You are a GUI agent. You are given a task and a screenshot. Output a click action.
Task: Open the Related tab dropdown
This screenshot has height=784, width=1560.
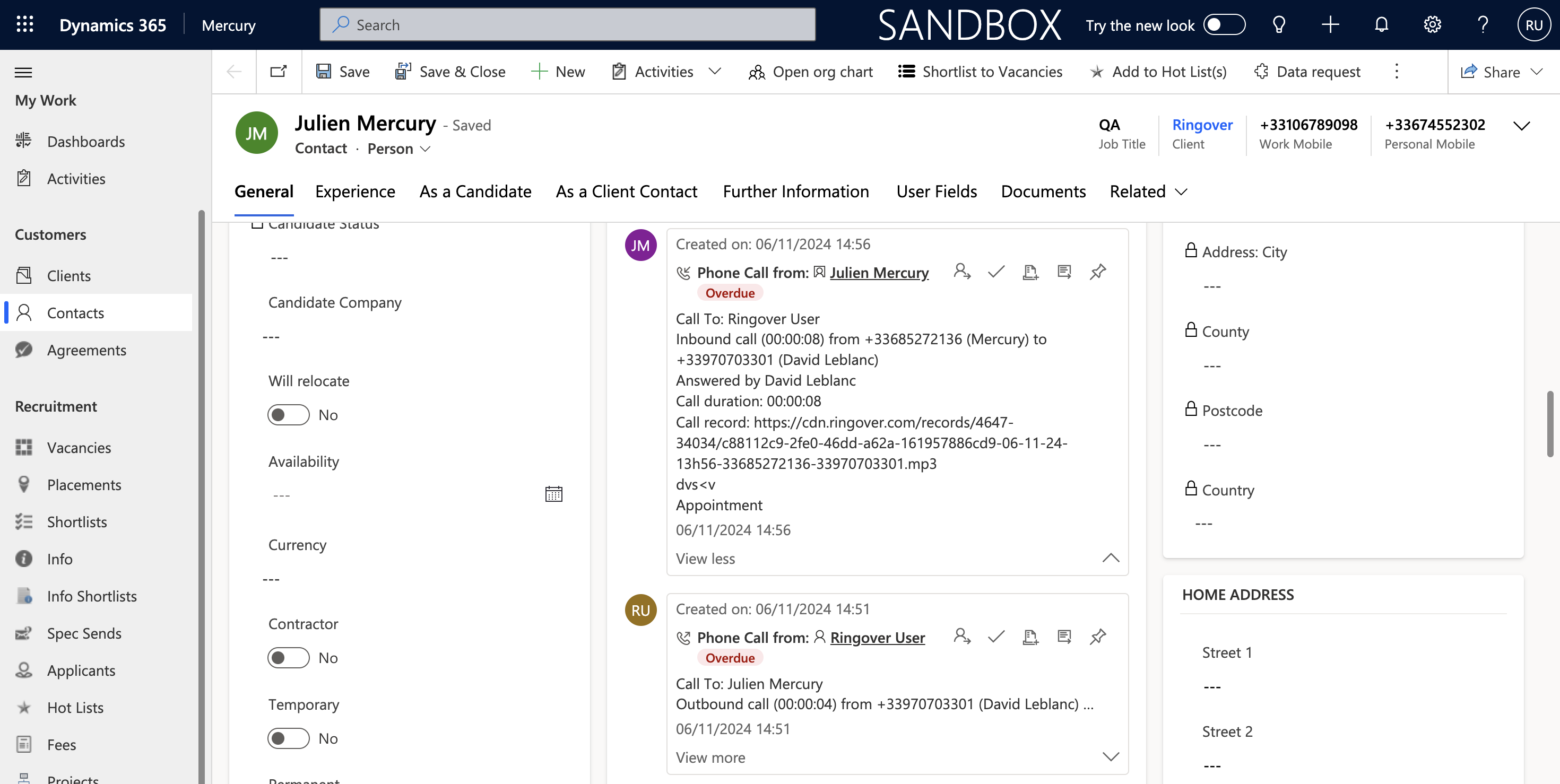tap(1148, 192)
